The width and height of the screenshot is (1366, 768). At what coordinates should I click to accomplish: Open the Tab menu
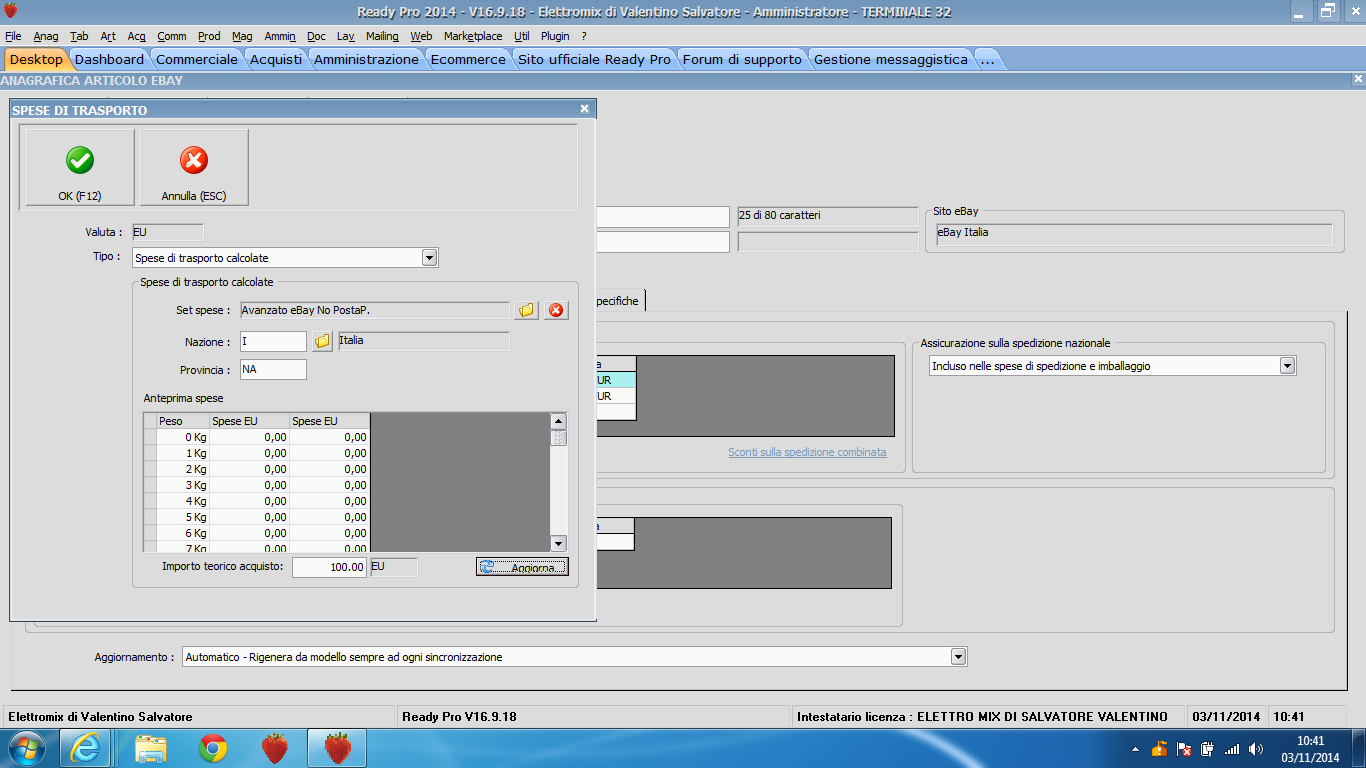pos(79,36)
